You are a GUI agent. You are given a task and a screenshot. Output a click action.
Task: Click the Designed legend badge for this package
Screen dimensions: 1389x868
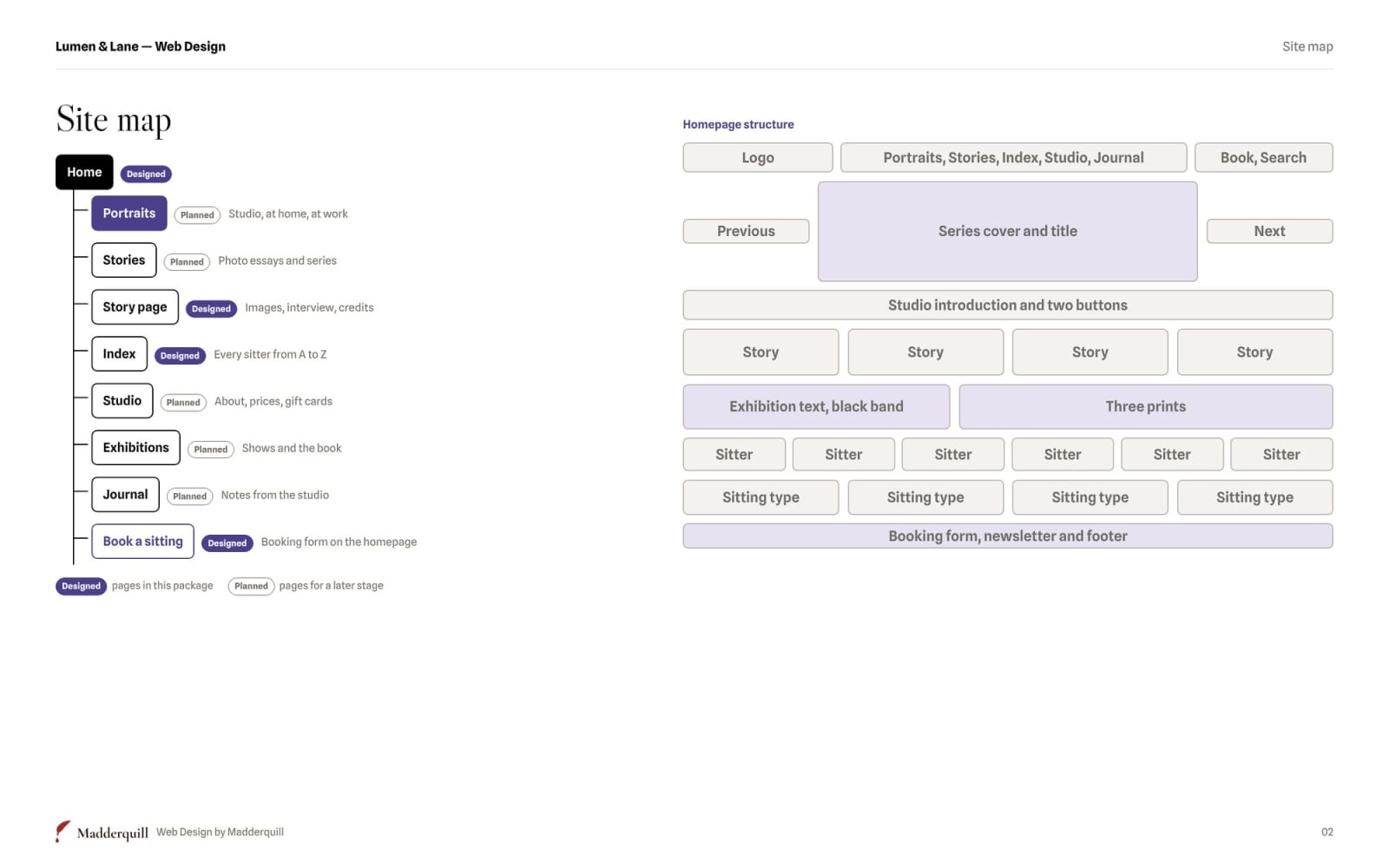click(x=82, y=587)
